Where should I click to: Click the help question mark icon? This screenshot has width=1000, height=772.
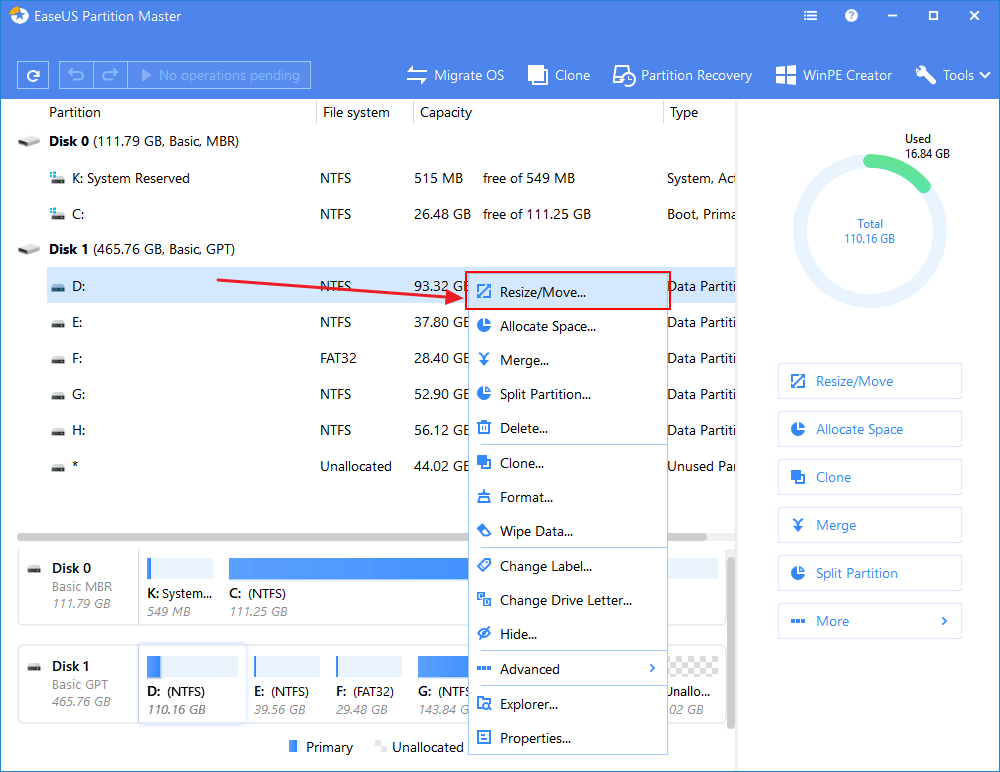tap(851, 16)
